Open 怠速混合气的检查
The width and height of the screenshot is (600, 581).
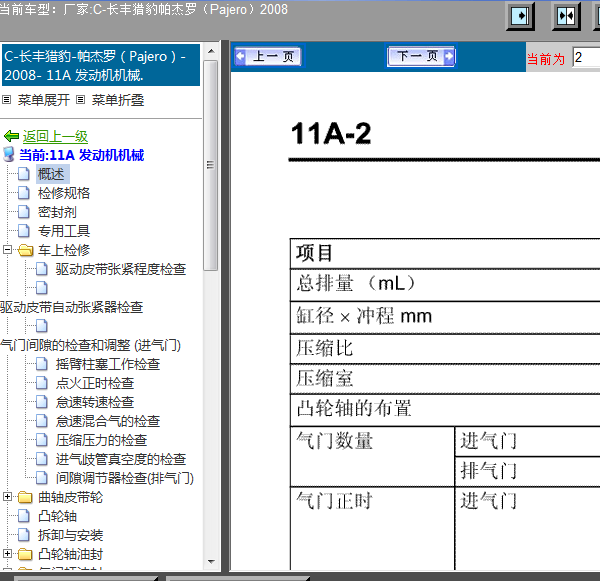coord(108,421)
